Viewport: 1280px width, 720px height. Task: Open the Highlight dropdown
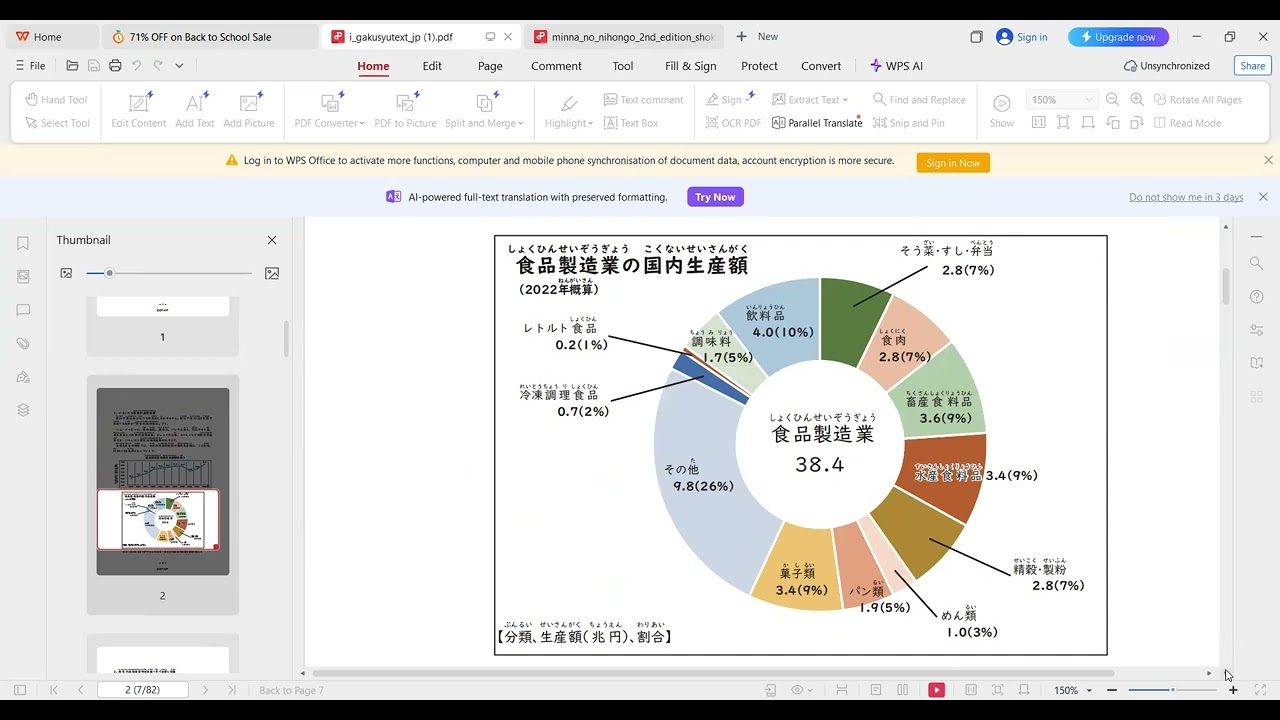click(569, 111)
